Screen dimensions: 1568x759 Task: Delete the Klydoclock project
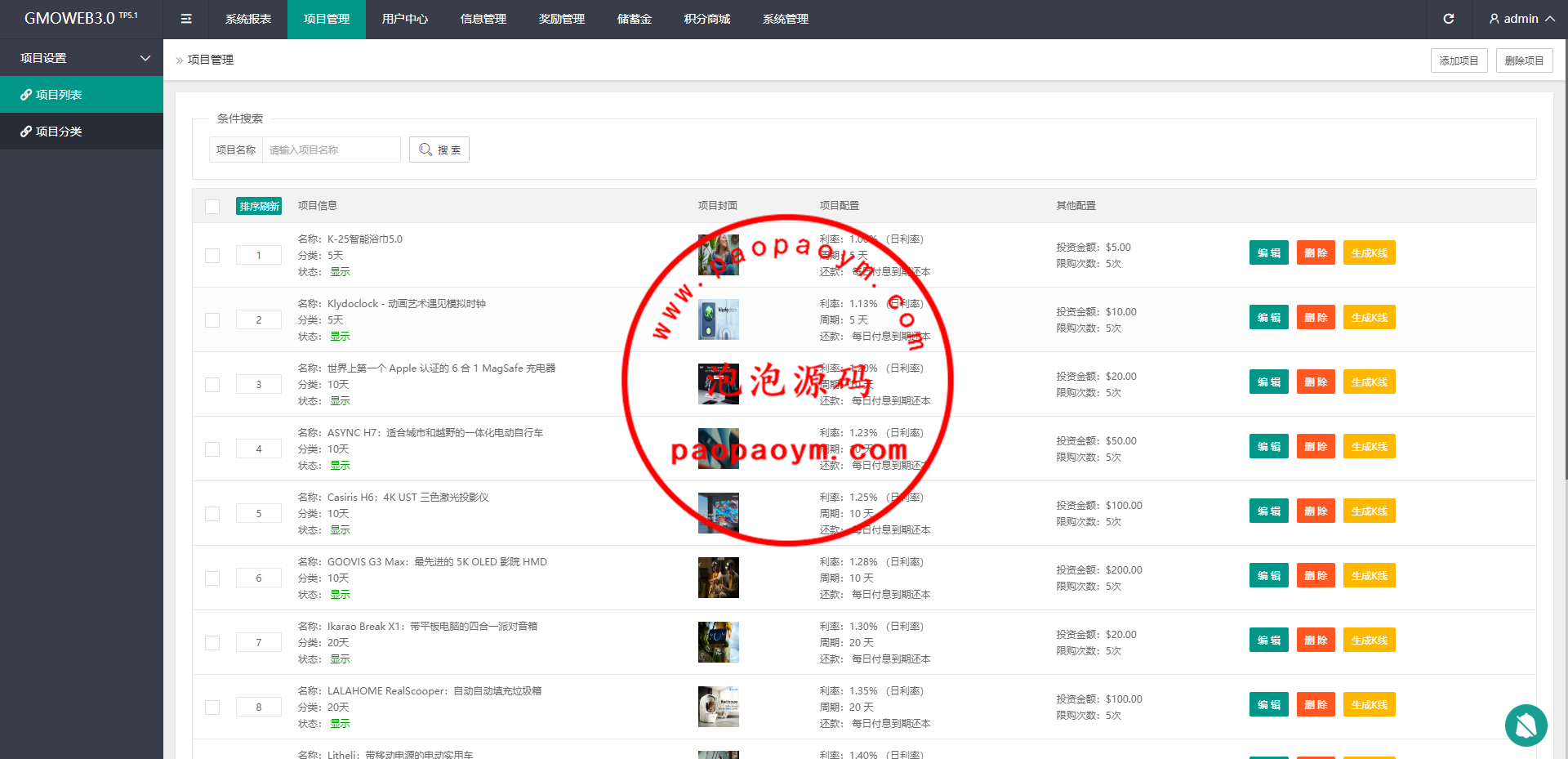point(1316,317)
